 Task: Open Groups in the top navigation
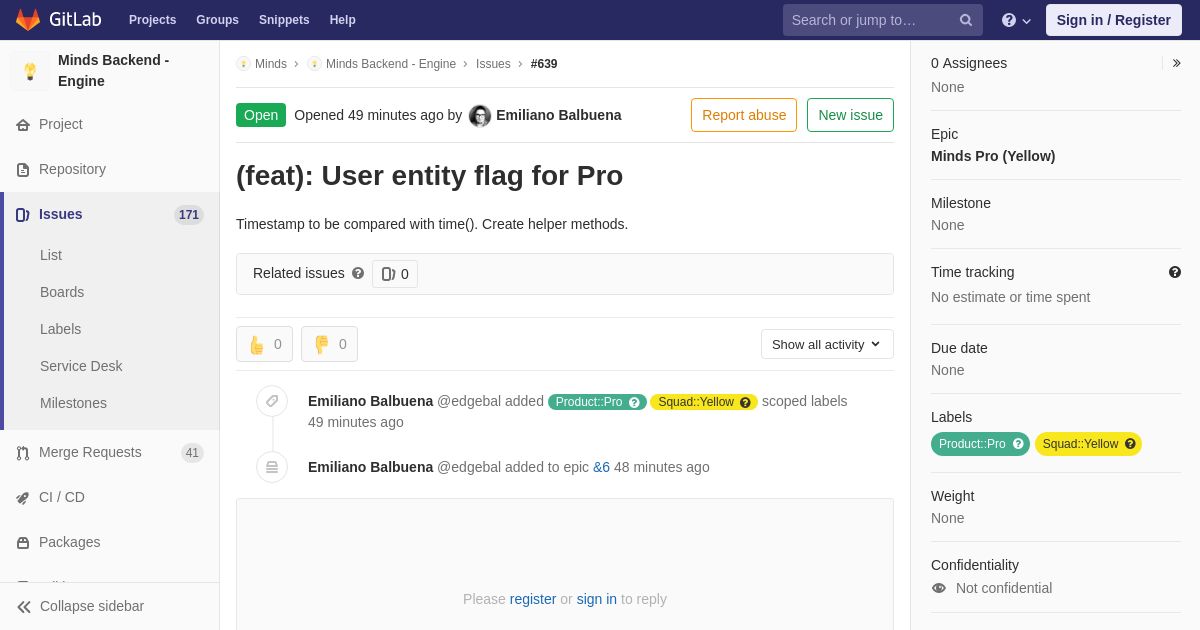point(217,20)
